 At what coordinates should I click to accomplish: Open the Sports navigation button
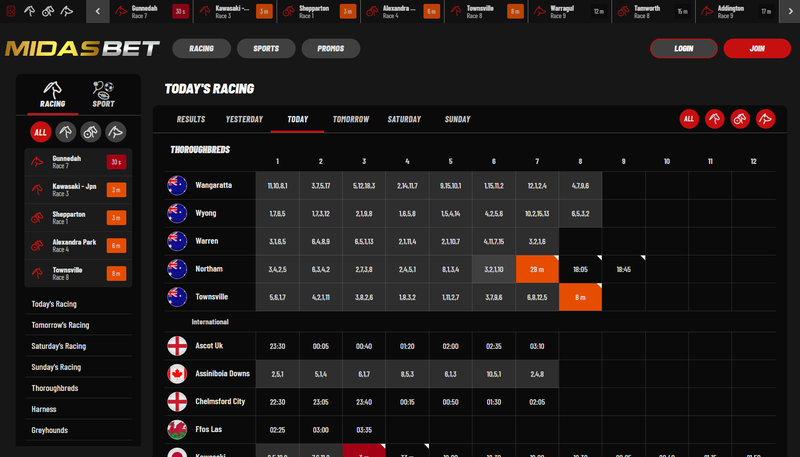[x=266, y=48]
